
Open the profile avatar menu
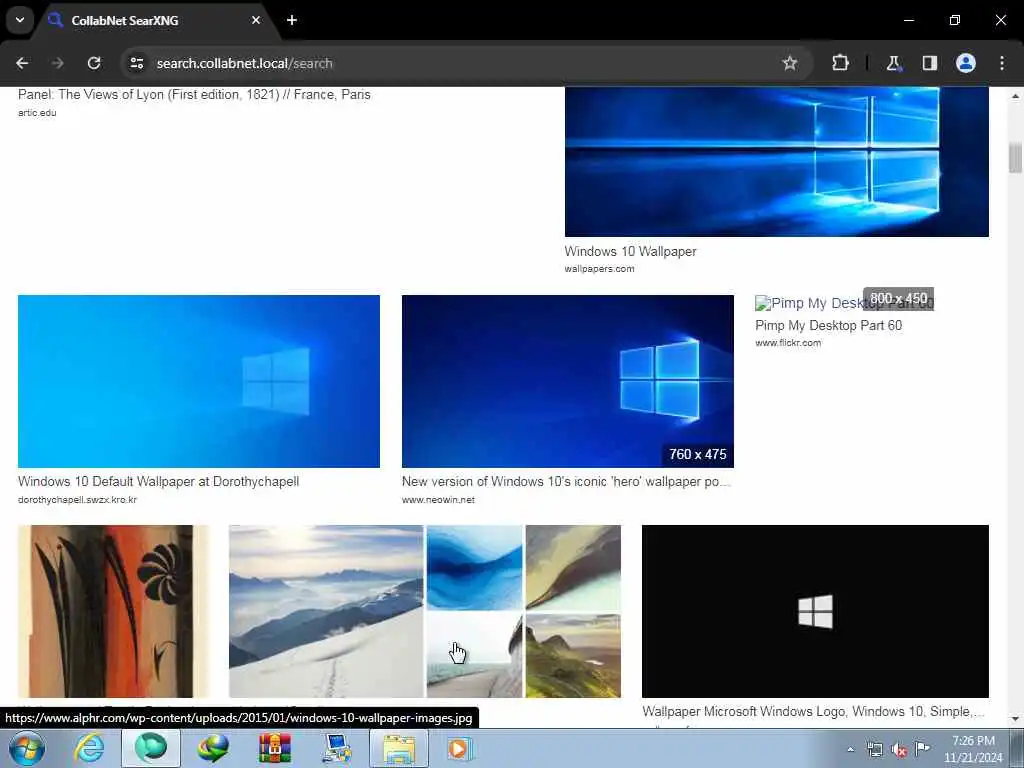click(x=965, y=63)
